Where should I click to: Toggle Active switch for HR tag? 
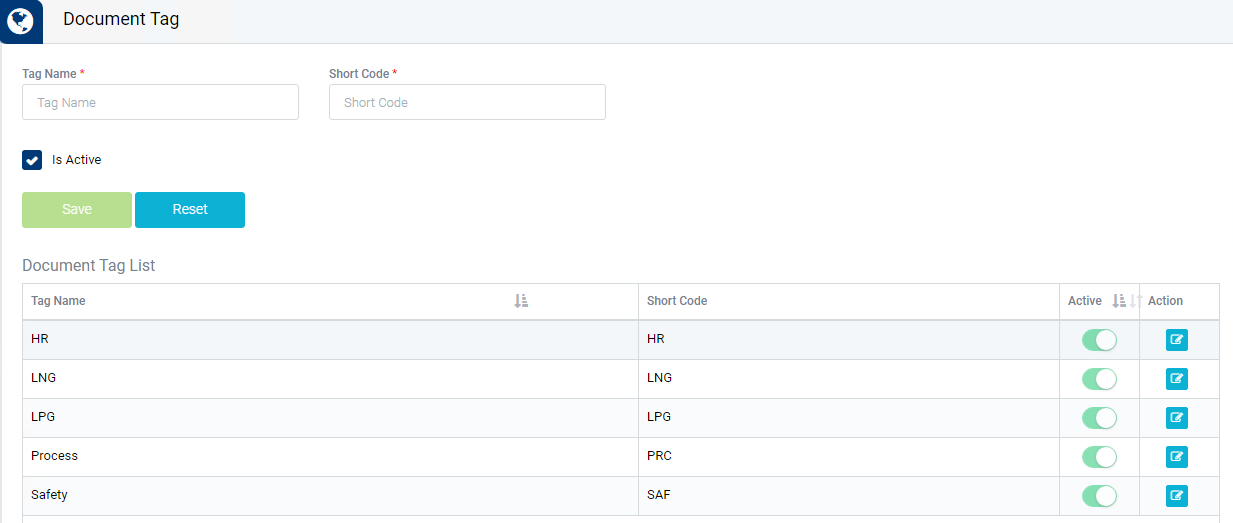click(x=1099, y=340)
